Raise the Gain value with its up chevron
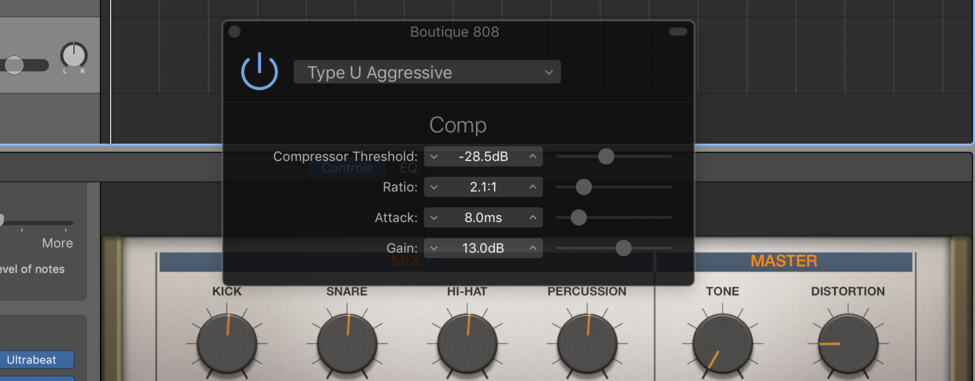The height and width of the screenshot is (381, 975). [x=533, y=248]
